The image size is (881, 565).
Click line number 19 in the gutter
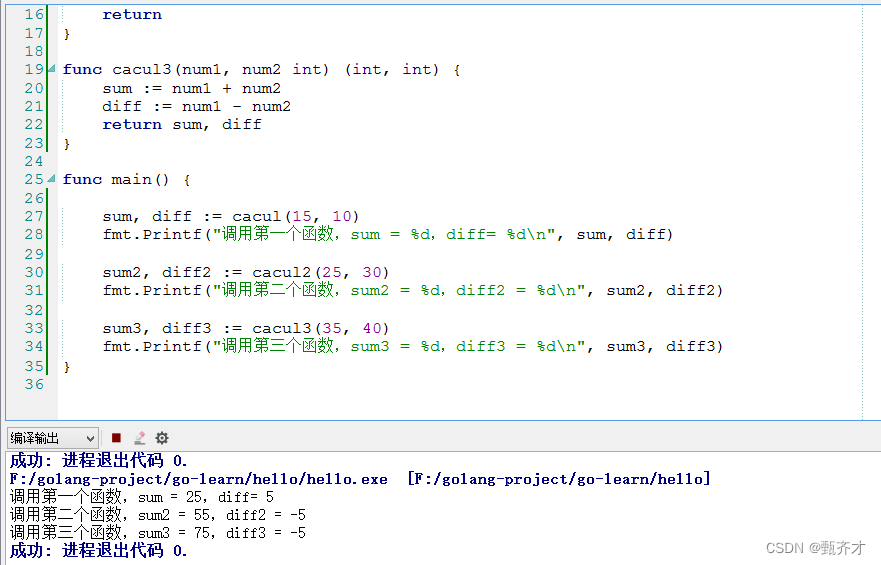click(x=34, y=69)
